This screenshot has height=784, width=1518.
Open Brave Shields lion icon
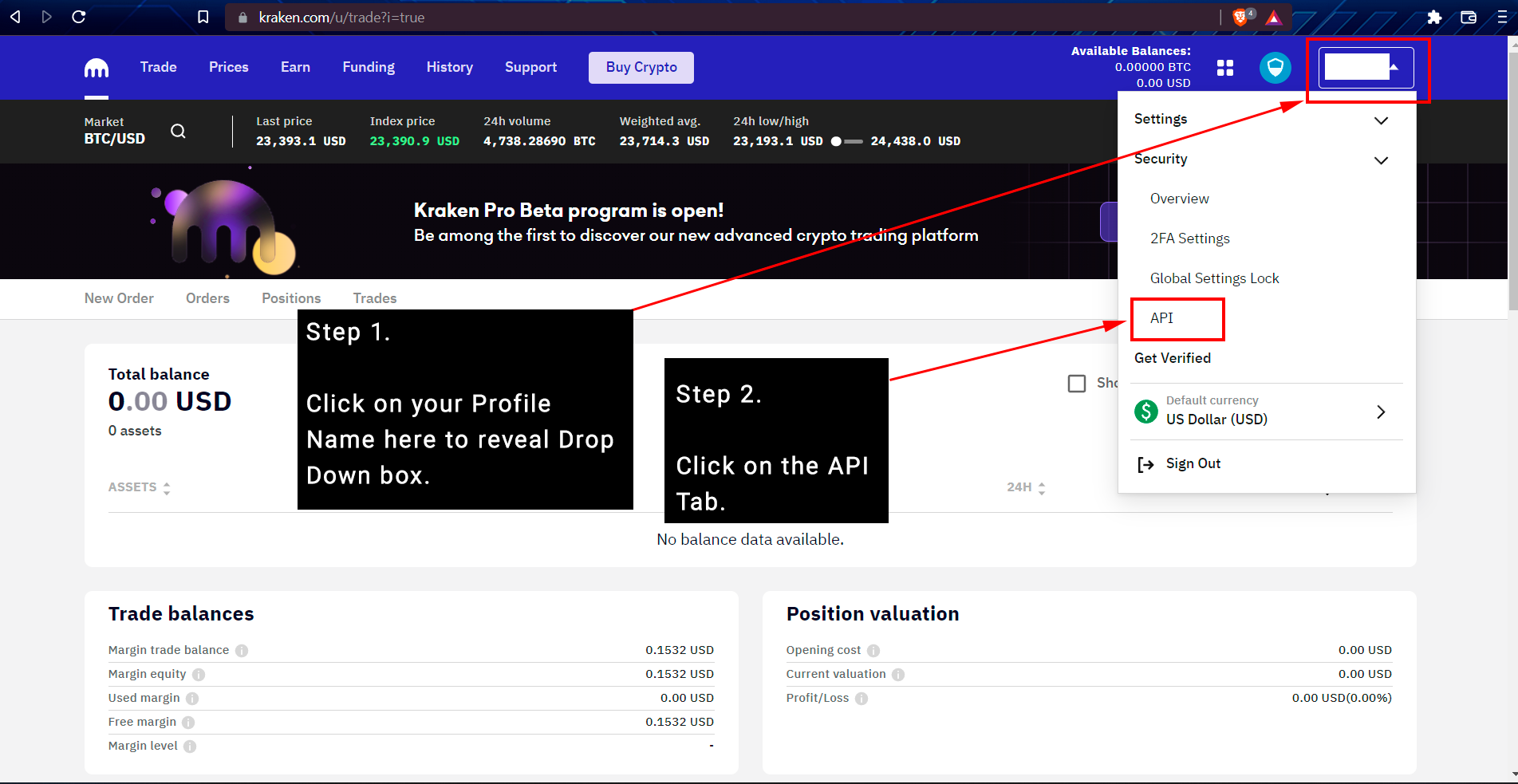[x=1242, y=17]
